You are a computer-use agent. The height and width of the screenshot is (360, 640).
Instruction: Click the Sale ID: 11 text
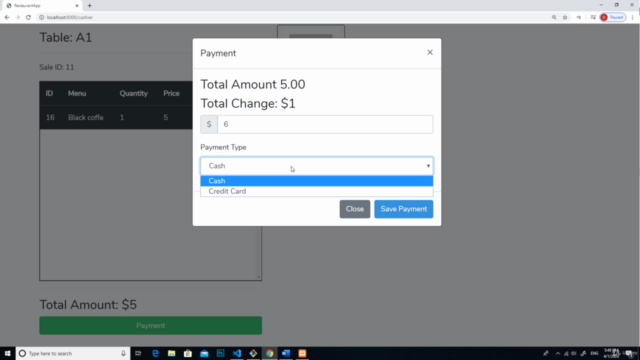point(57,67)
